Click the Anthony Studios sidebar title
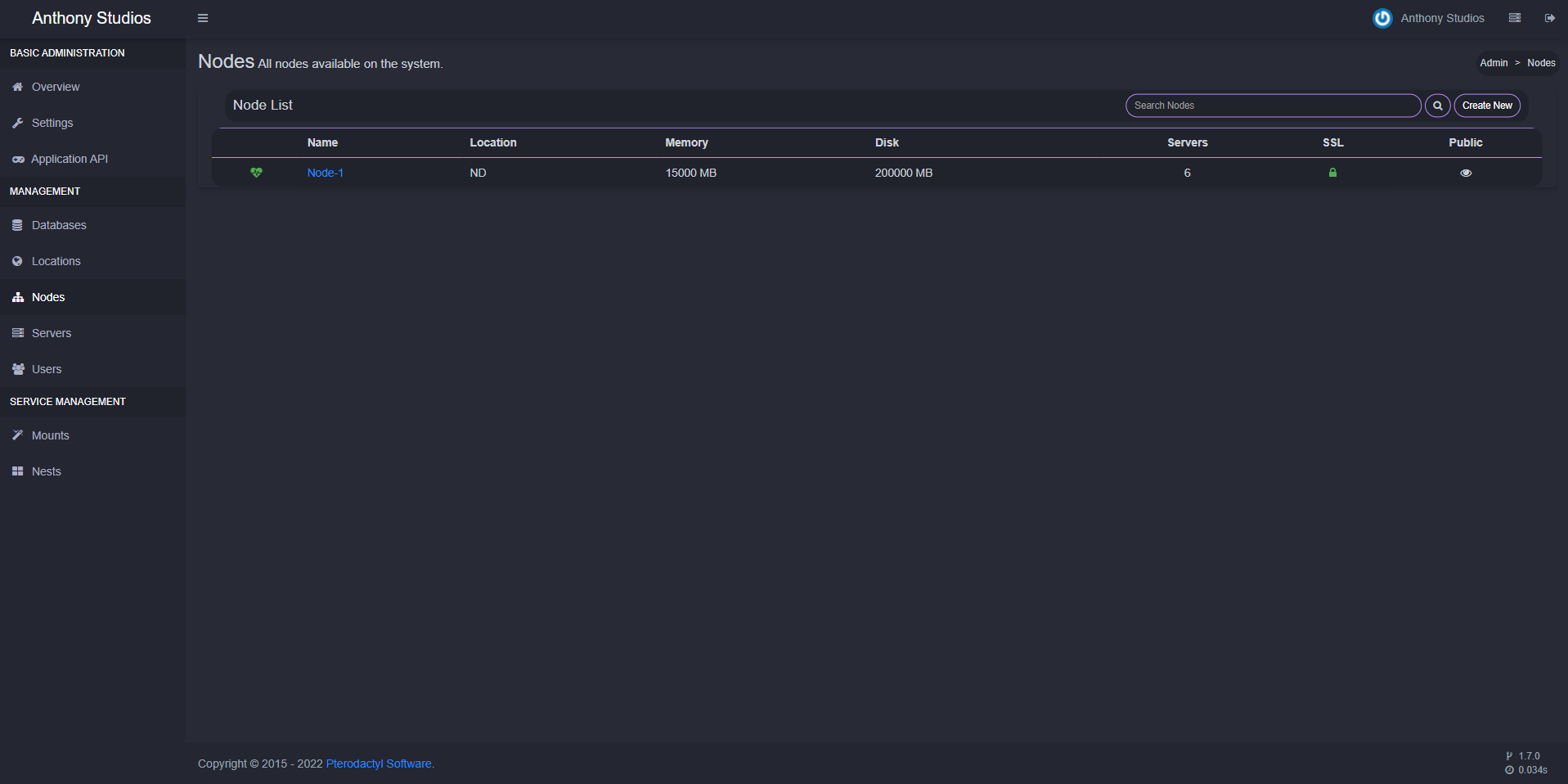The image size is (1568, 784). click(92, 18)
